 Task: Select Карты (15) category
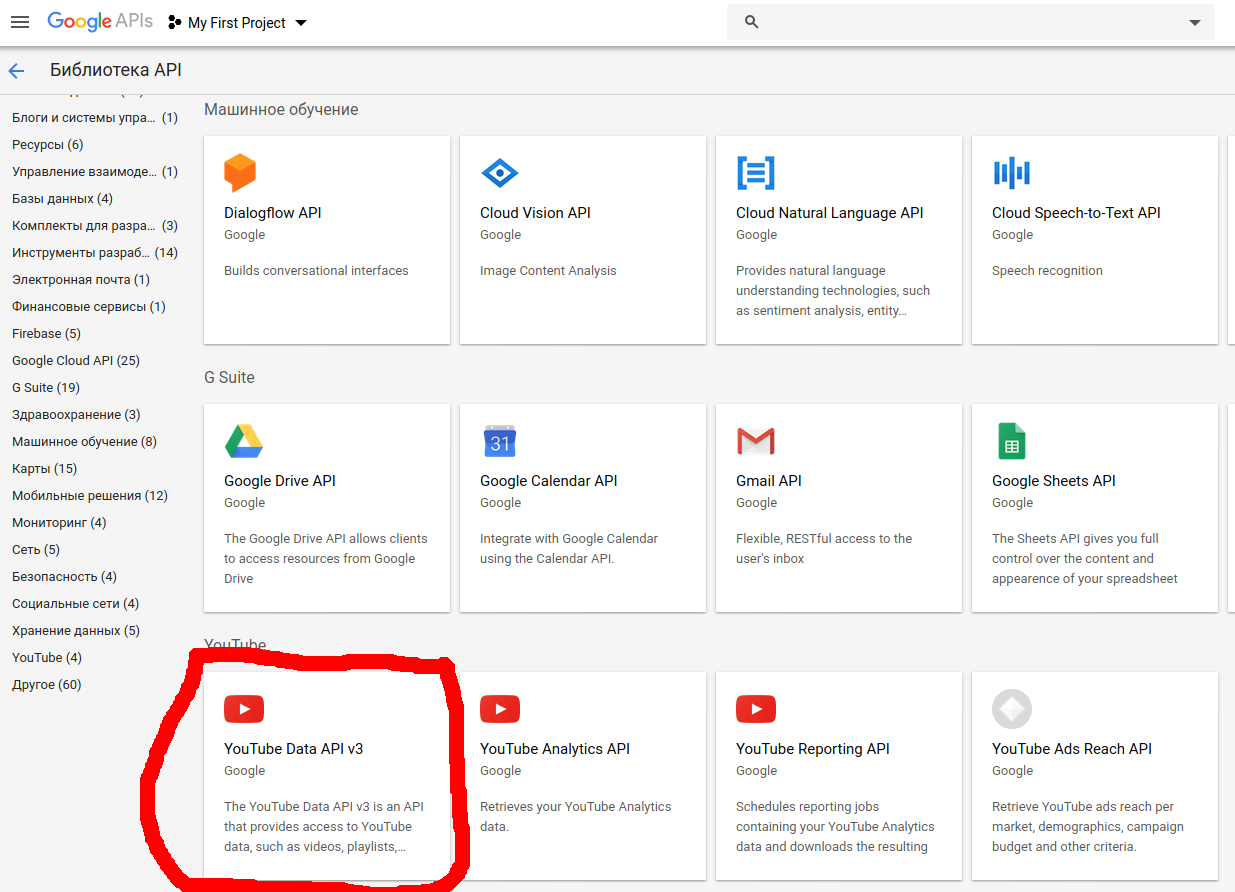pos(44,468)
